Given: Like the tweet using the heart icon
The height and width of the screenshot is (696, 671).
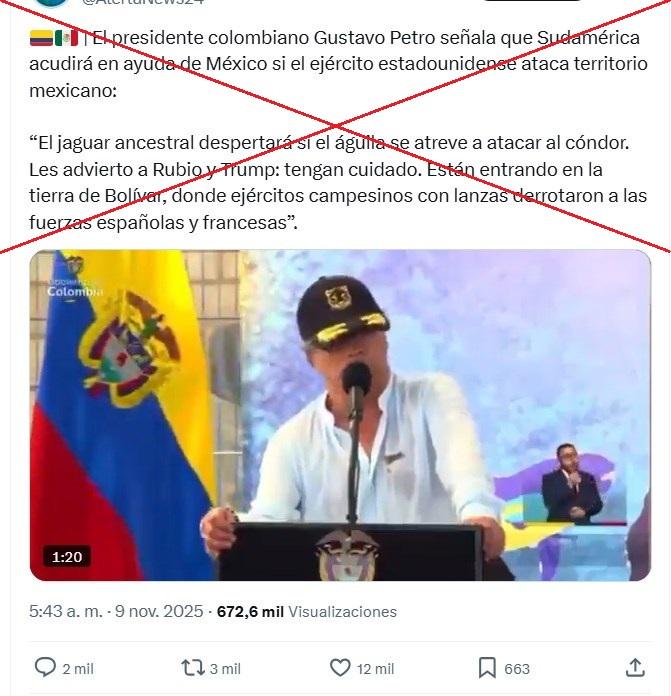Looking at the screenshot, I should (340, 668).
